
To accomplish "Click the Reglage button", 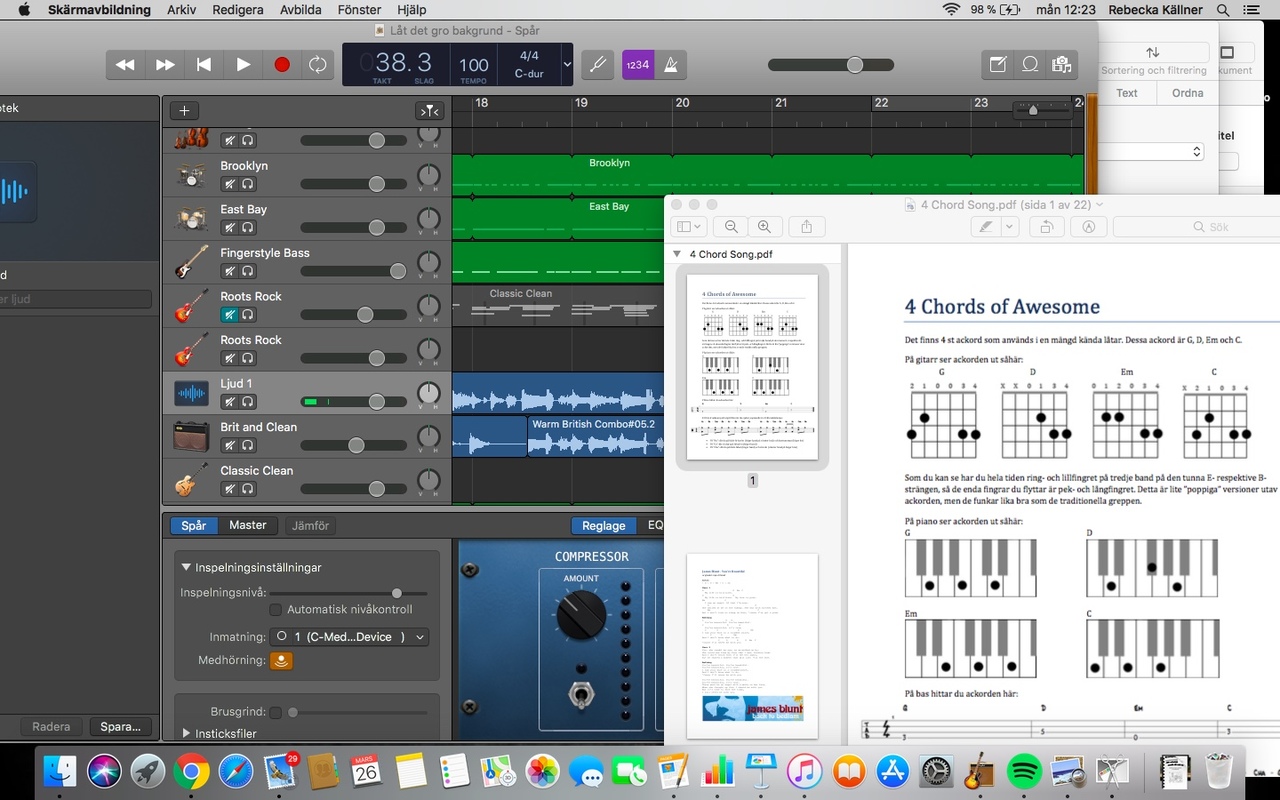I will pyautogui.click(x=604, y=525).
